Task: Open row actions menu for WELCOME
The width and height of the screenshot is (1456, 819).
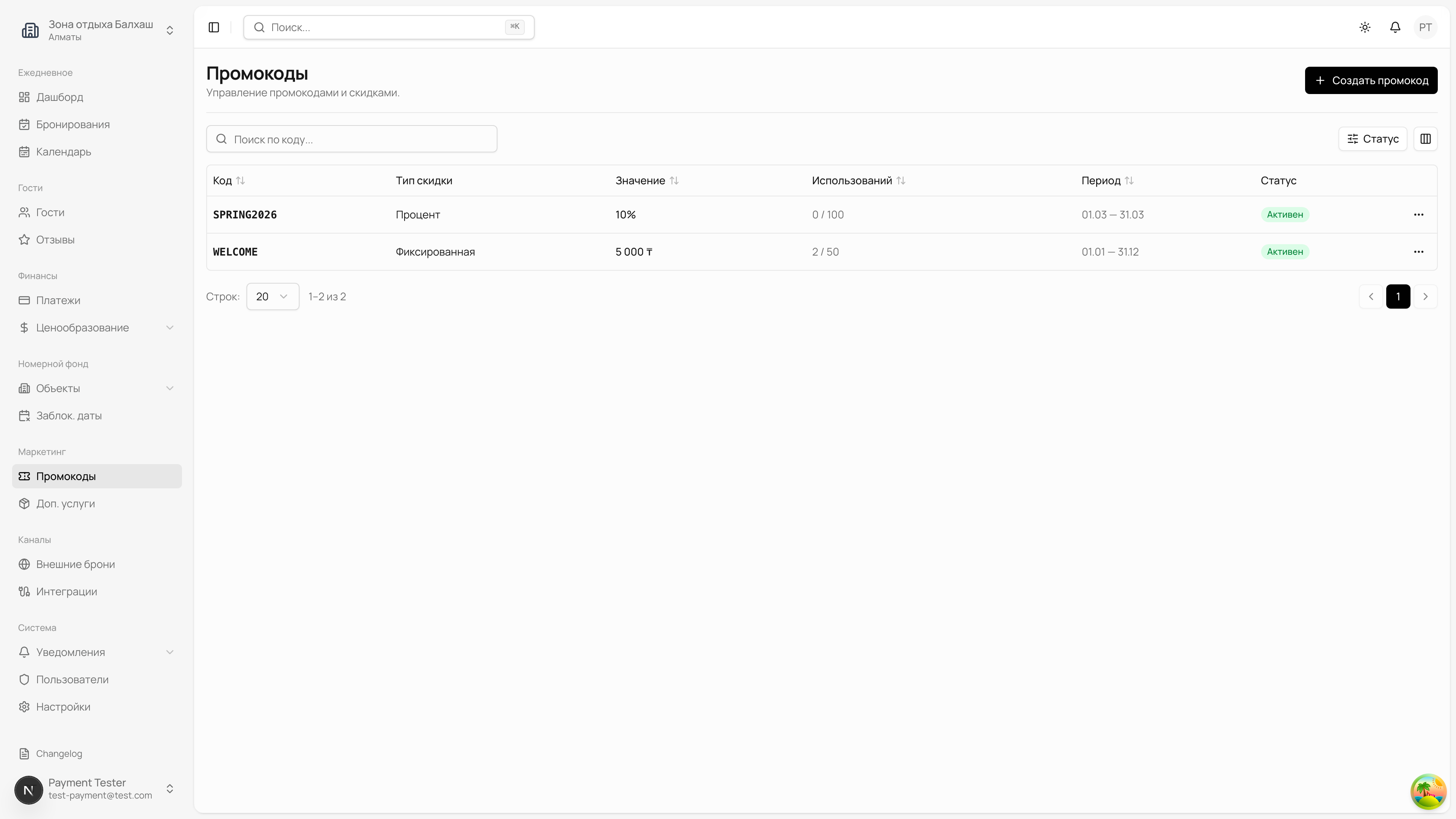Action: (x=1418, y=252)
